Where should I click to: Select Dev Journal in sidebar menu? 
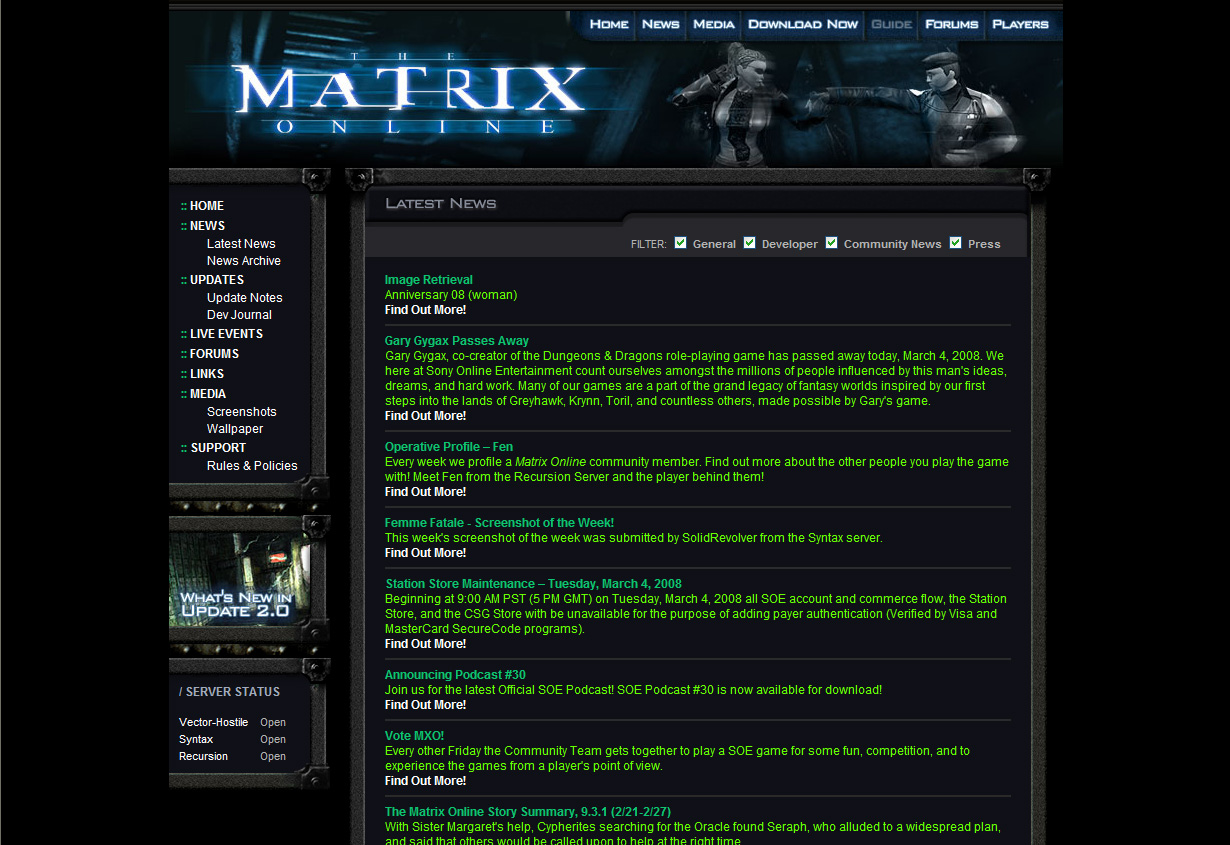[239, 315]
